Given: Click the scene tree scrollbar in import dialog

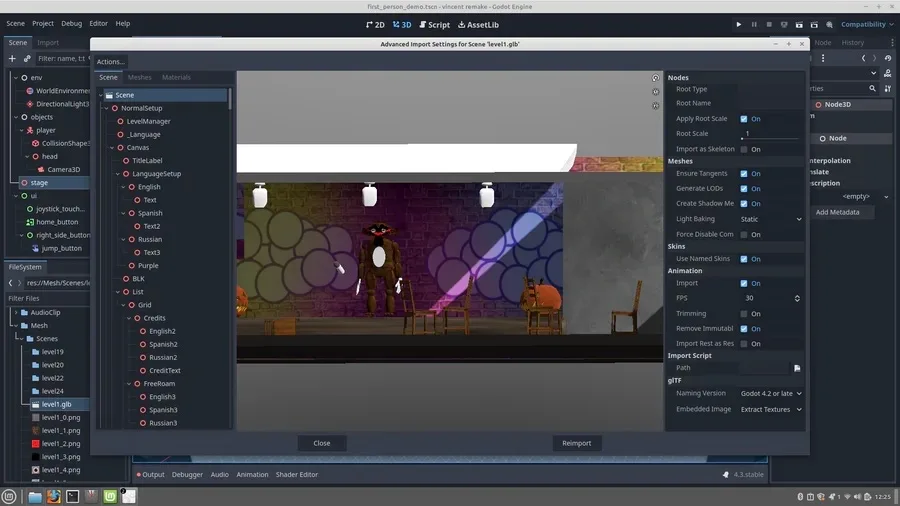Looking at the screenshot, I should (x=230, y=99).
